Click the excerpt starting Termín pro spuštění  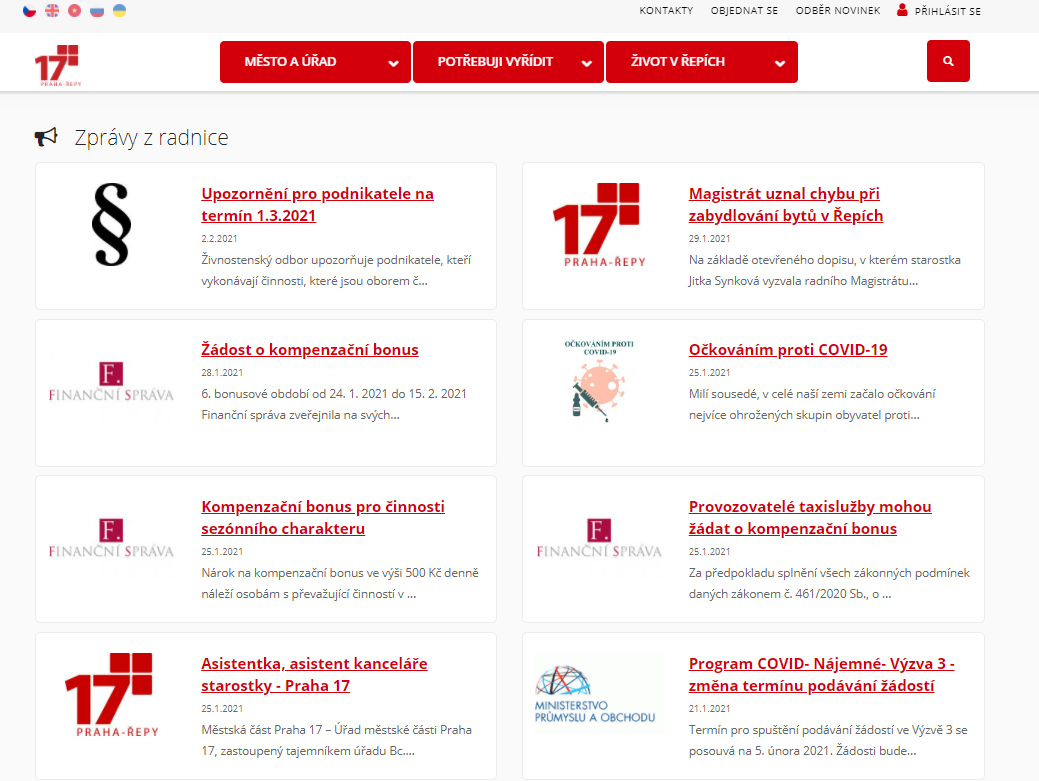pyautogui.click(x=828, y=740)
